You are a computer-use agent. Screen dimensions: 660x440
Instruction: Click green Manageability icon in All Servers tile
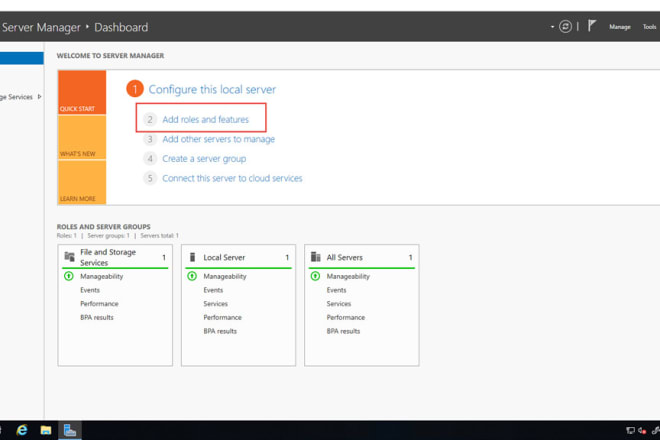[x=315, y=276]
